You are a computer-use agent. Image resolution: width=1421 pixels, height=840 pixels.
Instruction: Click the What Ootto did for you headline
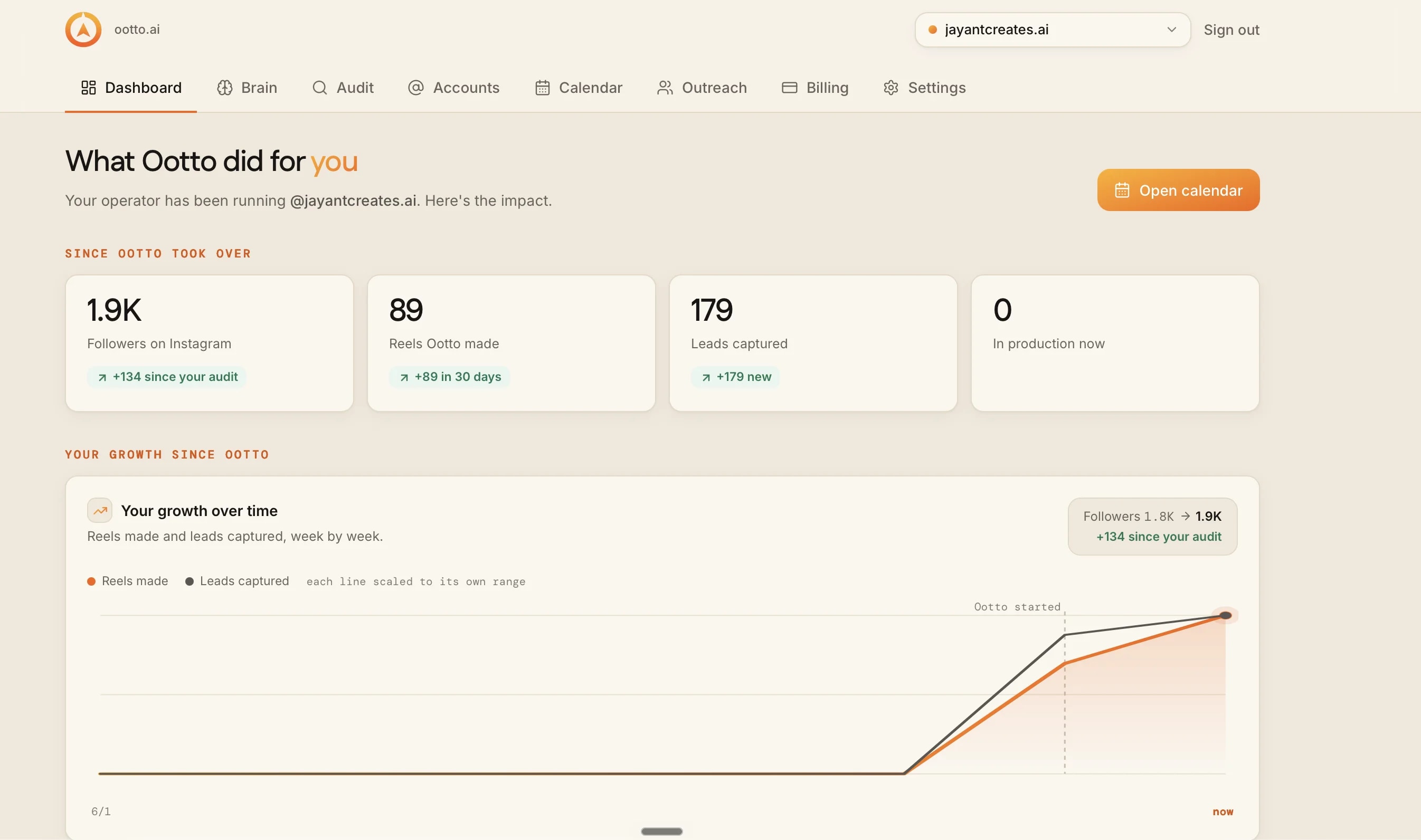pyautogui.click(x=212, y=161)
